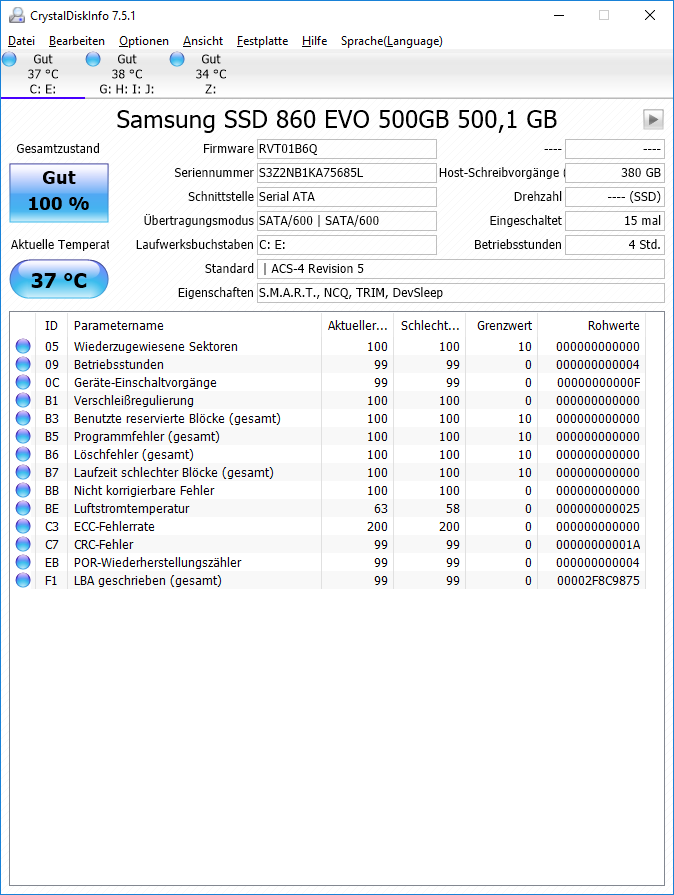Screen dimensions: 674x895
Task: Select raw value 00000000000F
Action: [x=598, y=382]
